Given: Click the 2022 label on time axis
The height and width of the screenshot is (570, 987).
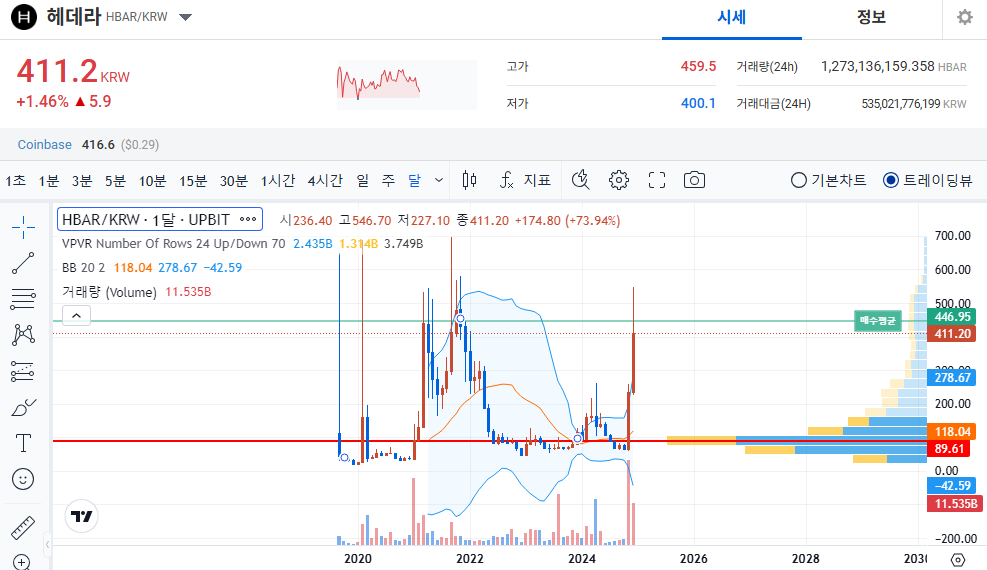Looking at the screenshot, I should (x=470, y=559).
